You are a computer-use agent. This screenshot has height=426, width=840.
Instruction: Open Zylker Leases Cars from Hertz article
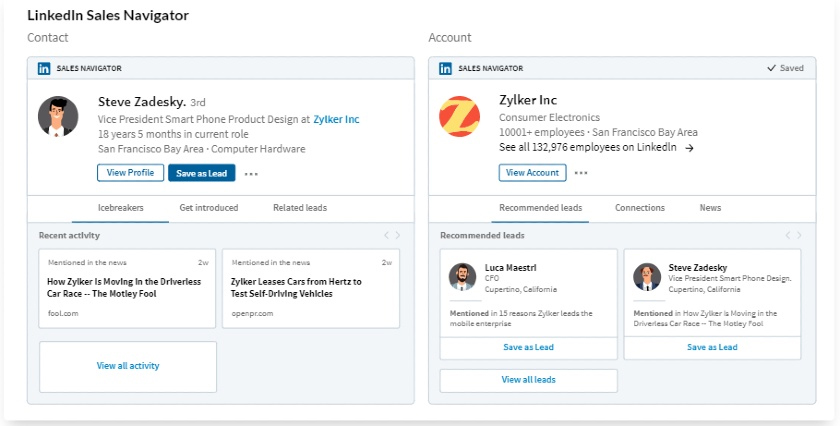pyautogui.click(x=296, y=288)
